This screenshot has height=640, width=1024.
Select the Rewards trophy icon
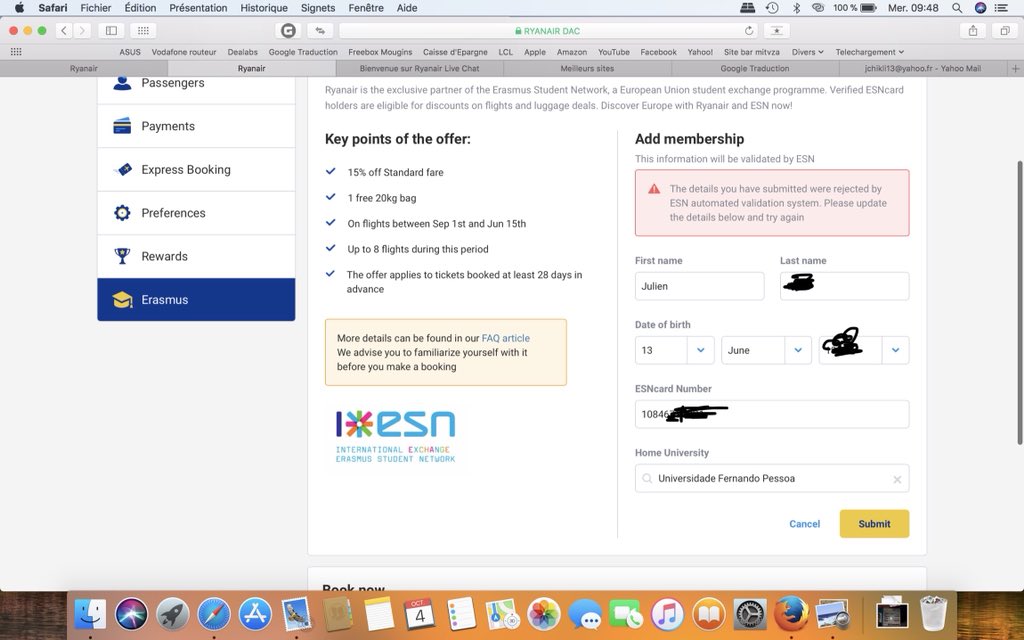tap(122, 256)
